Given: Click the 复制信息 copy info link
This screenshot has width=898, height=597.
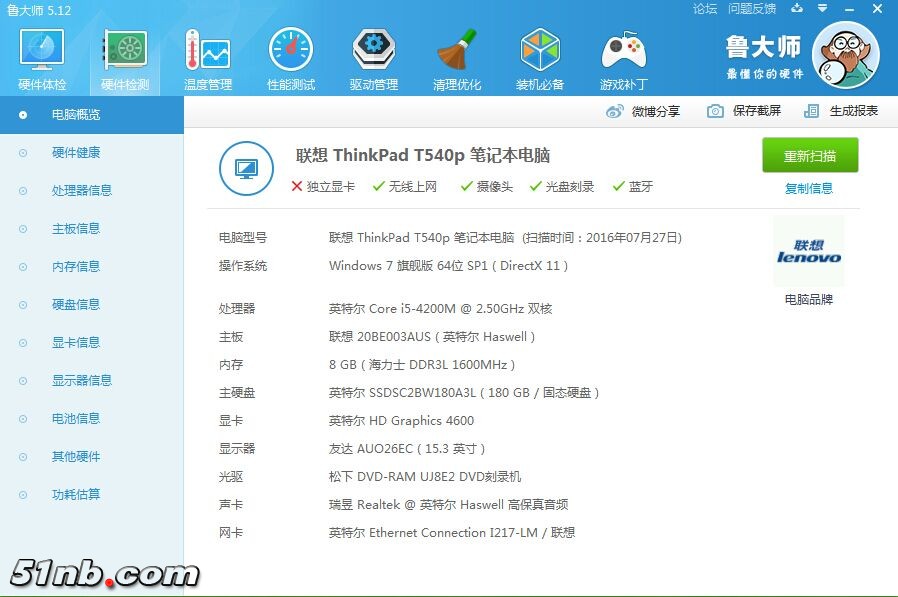Looking at the screenshot, I should tap(808, 188).
